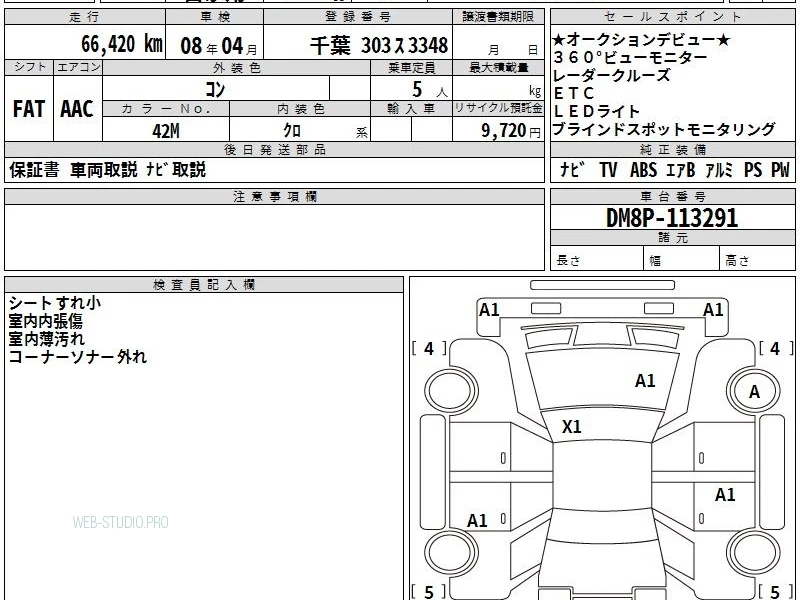The image size is (800, 600).
Task: Select the ★オークションデビュー★ line
Action: coord(642,39)
